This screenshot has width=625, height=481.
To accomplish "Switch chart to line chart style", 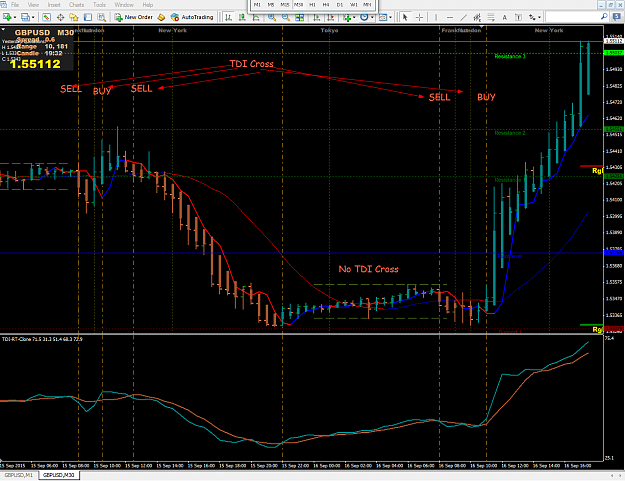I will coord(256,17).
